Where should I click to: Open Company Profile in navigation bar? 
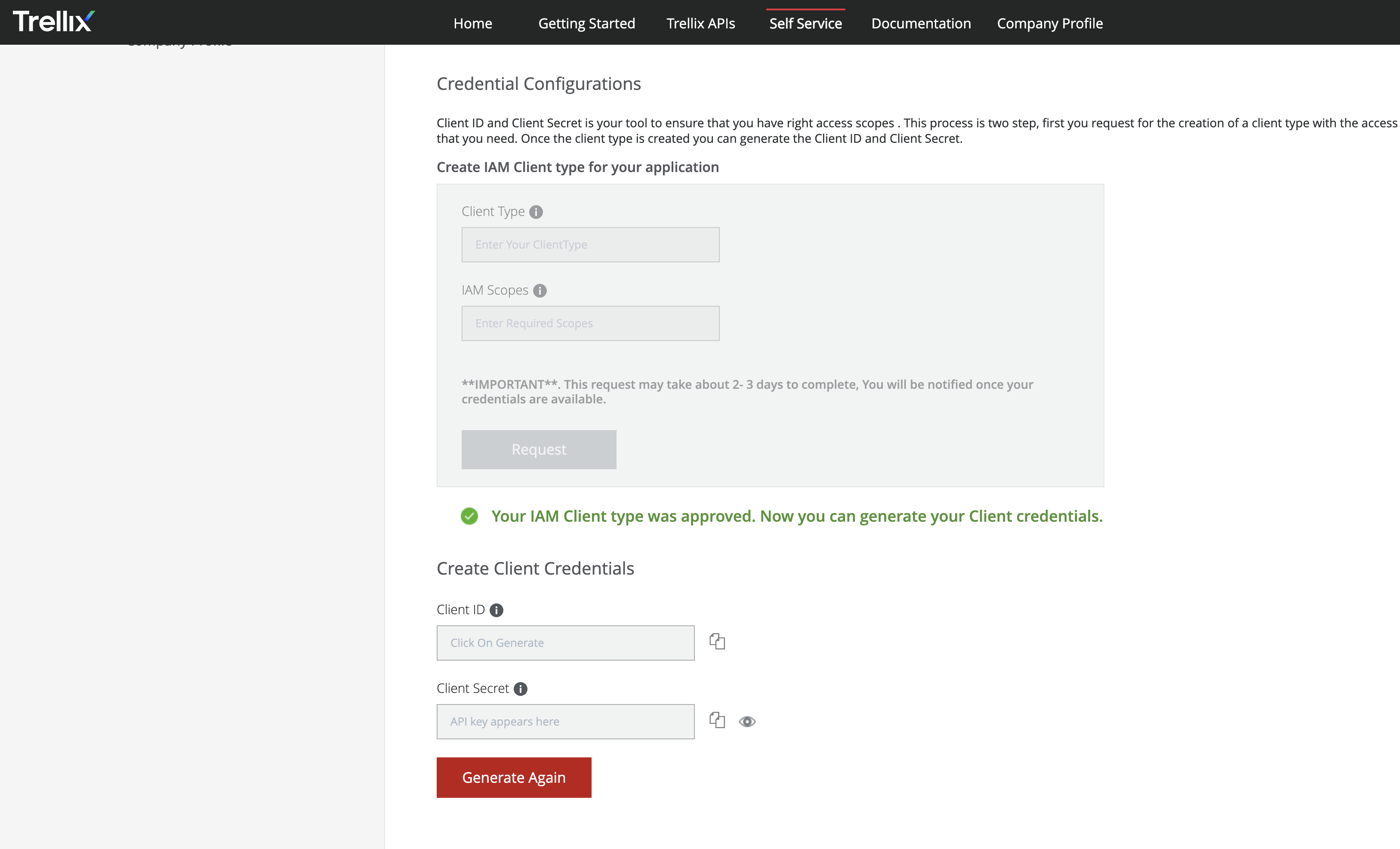tap(1049, 23)
